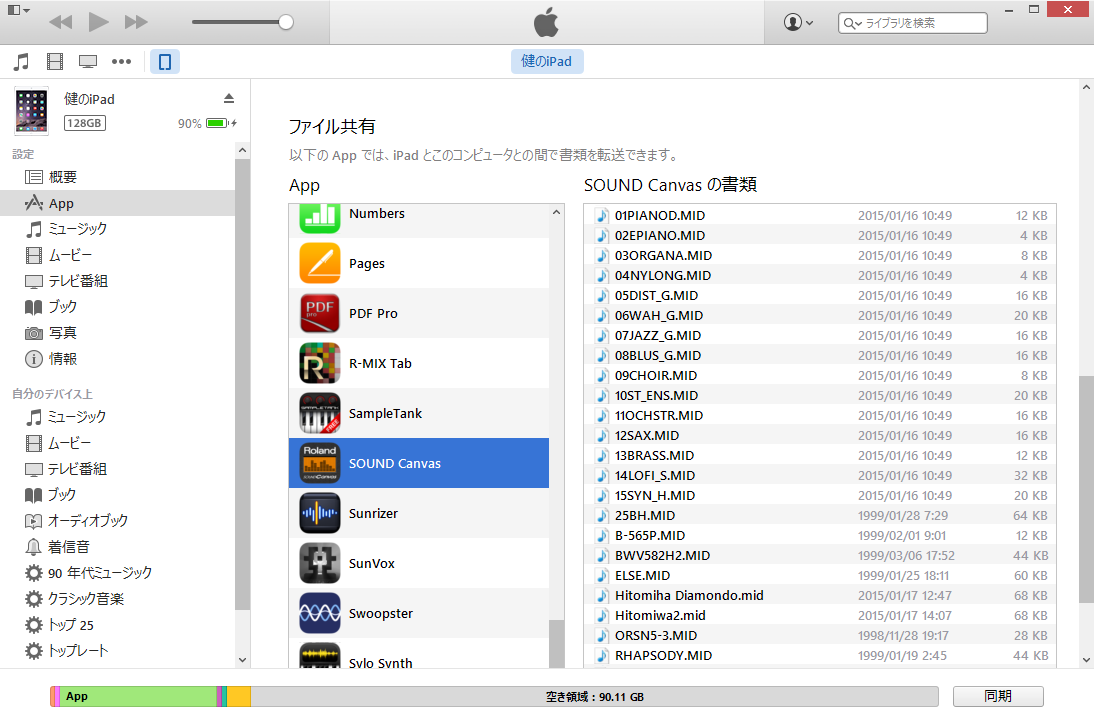Select Swoopster app icon

pos(320,613)
